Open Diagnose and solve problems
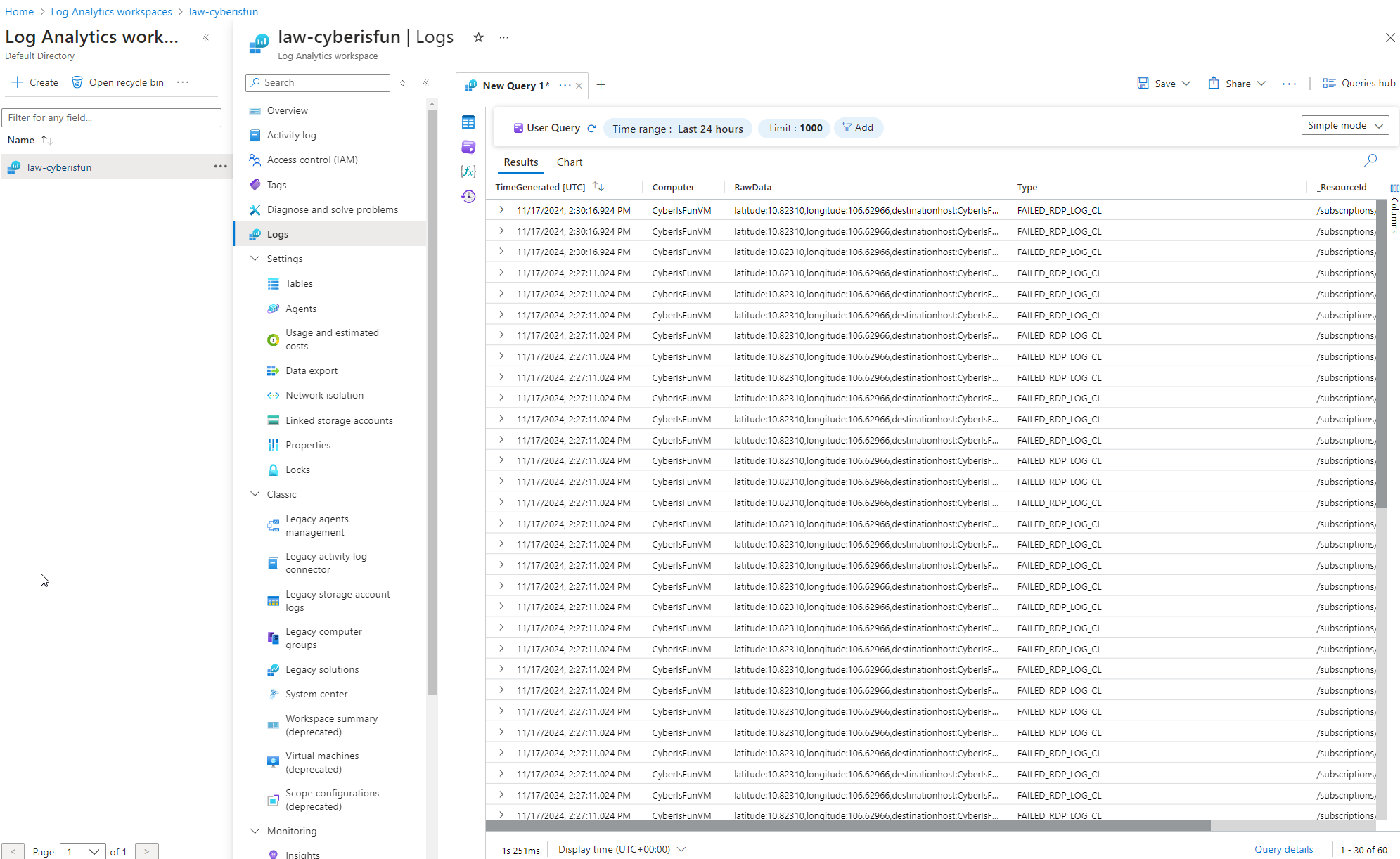 332,209
